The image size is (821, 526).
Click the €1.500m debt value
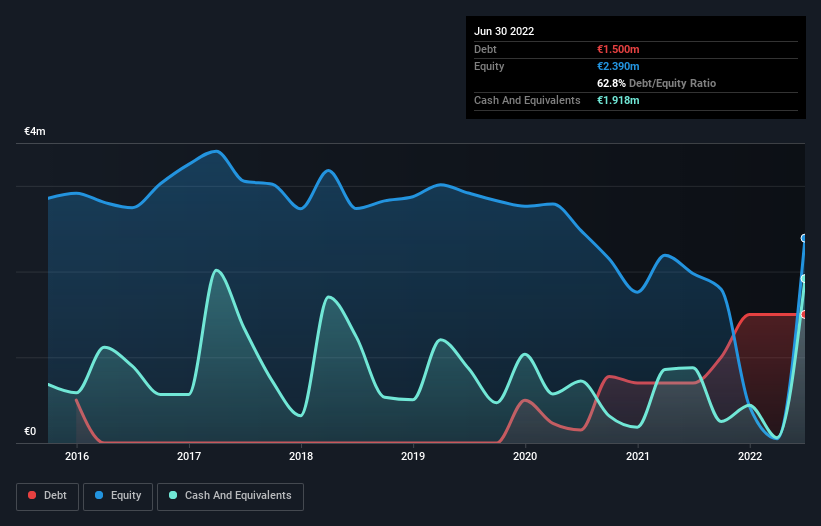618,49
